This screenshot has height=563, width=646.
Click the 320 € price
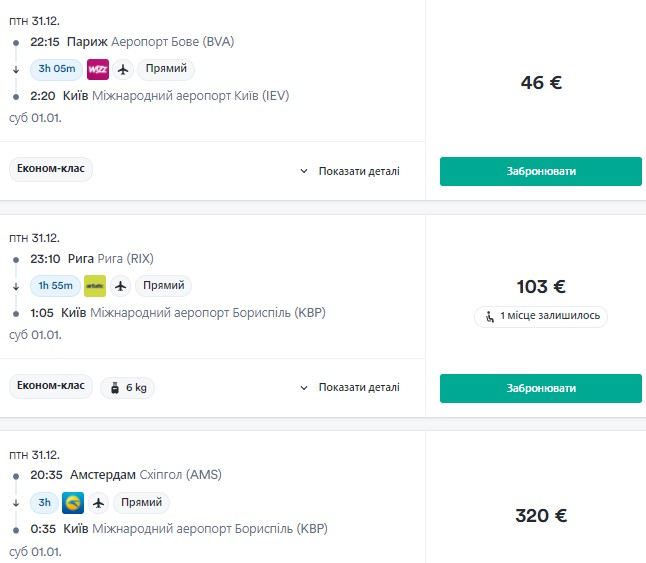pos(541,516)
